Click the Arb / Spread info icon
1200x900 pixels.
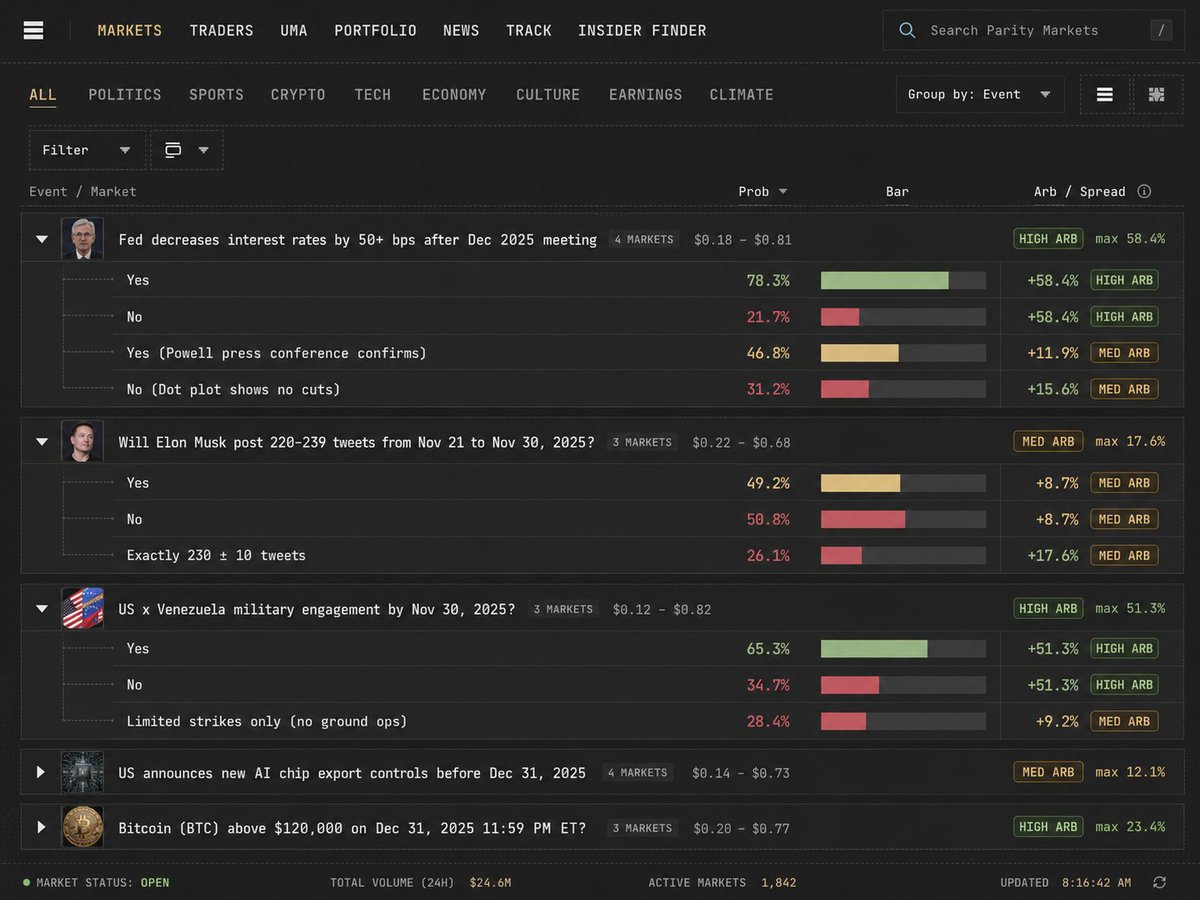point(1144,191)
